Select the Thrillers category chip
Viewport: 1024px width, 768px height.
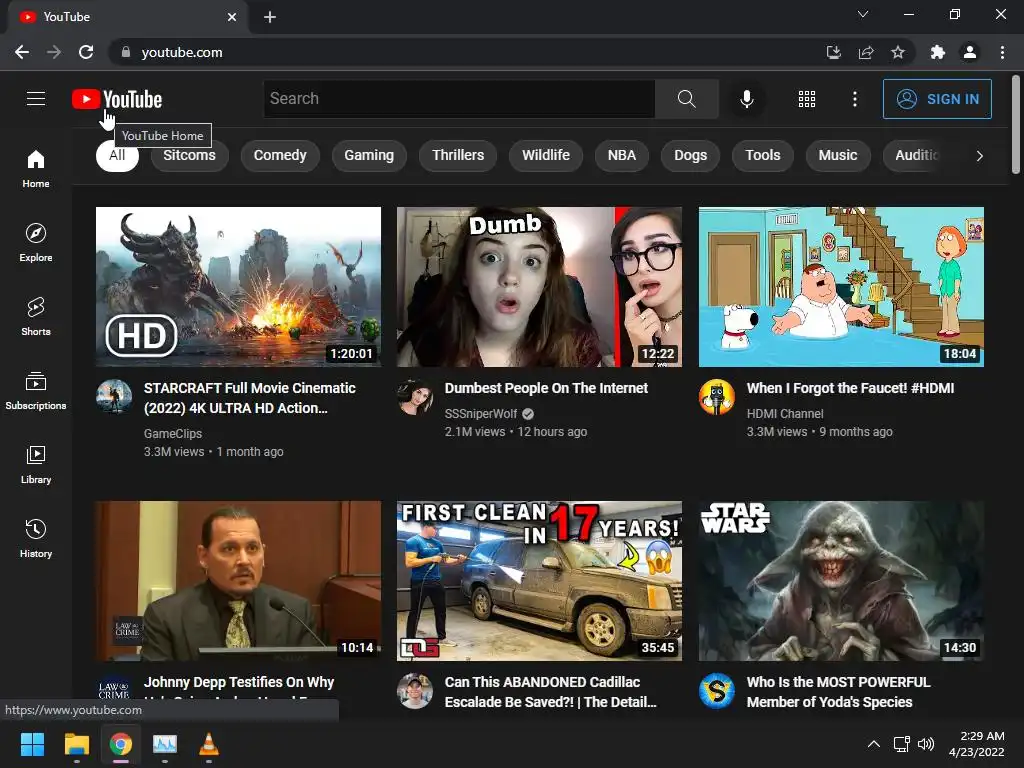click(x=458, y=155)
